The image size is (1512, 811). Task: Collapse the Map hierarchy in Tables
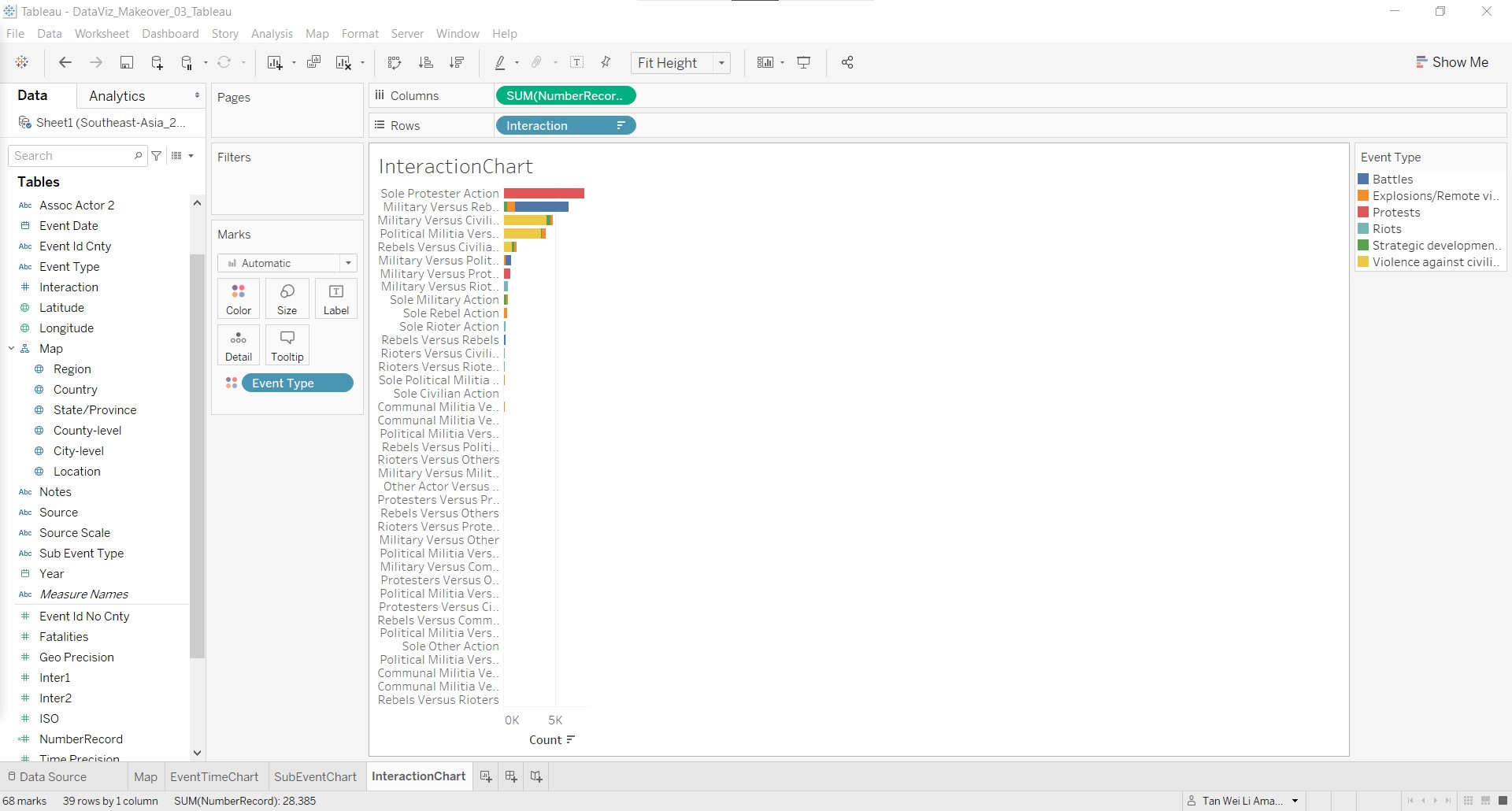point(12,349)
